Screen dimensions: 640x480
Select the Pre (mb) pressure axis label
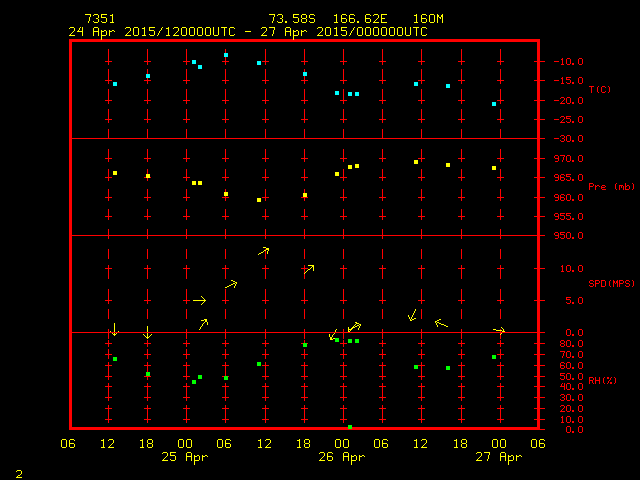(611, 187)
